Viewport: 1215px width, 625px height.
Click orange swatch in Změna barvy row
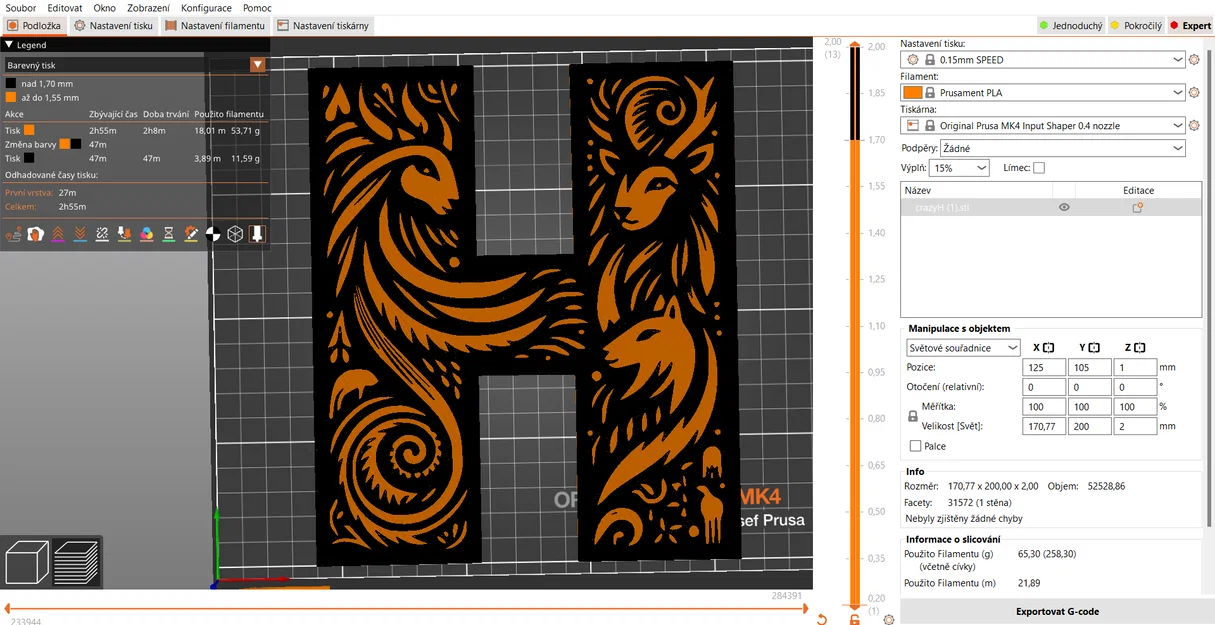click(64, 144)
